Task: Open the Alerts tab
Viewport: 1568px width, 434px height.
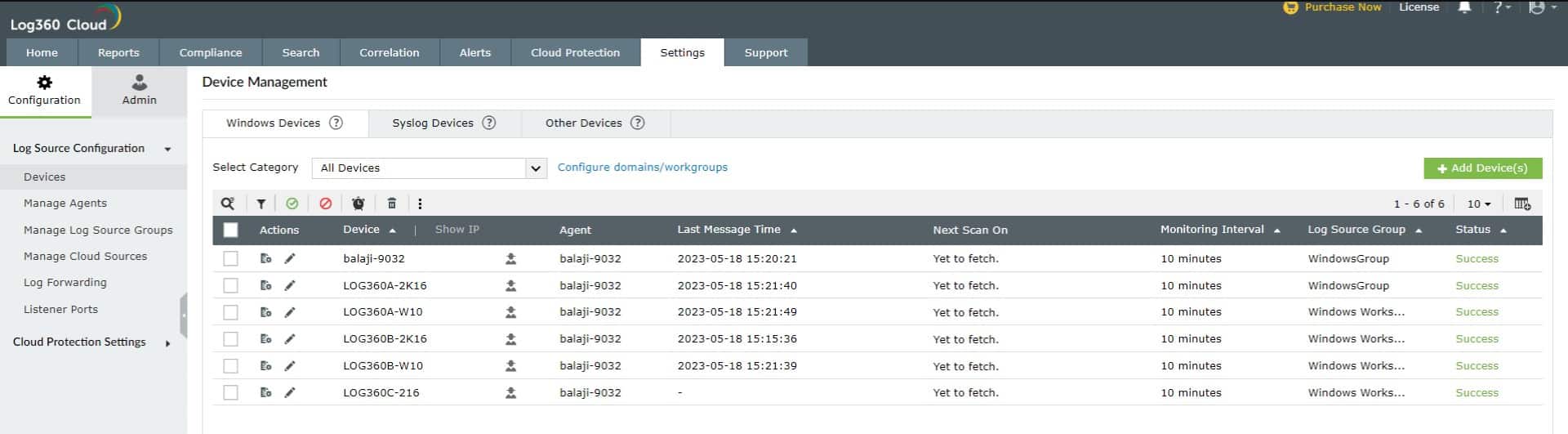Action: (475, 52)
